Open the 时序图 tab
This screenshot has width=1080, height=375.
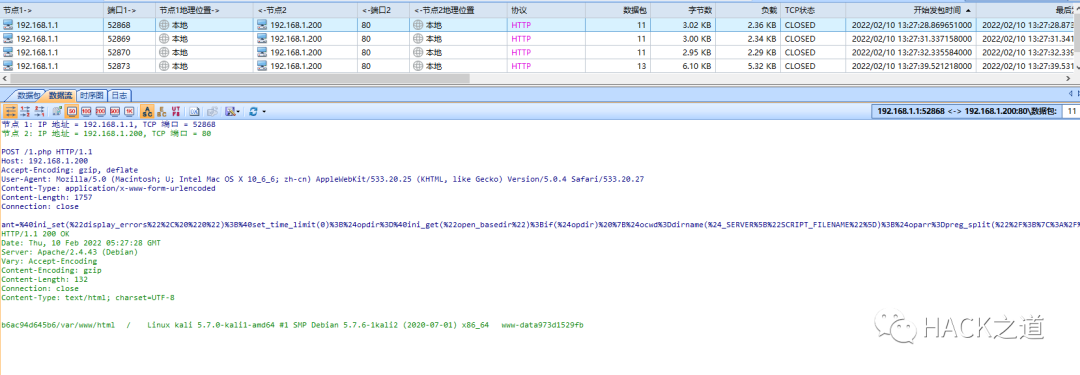click(x=92, y=96)
